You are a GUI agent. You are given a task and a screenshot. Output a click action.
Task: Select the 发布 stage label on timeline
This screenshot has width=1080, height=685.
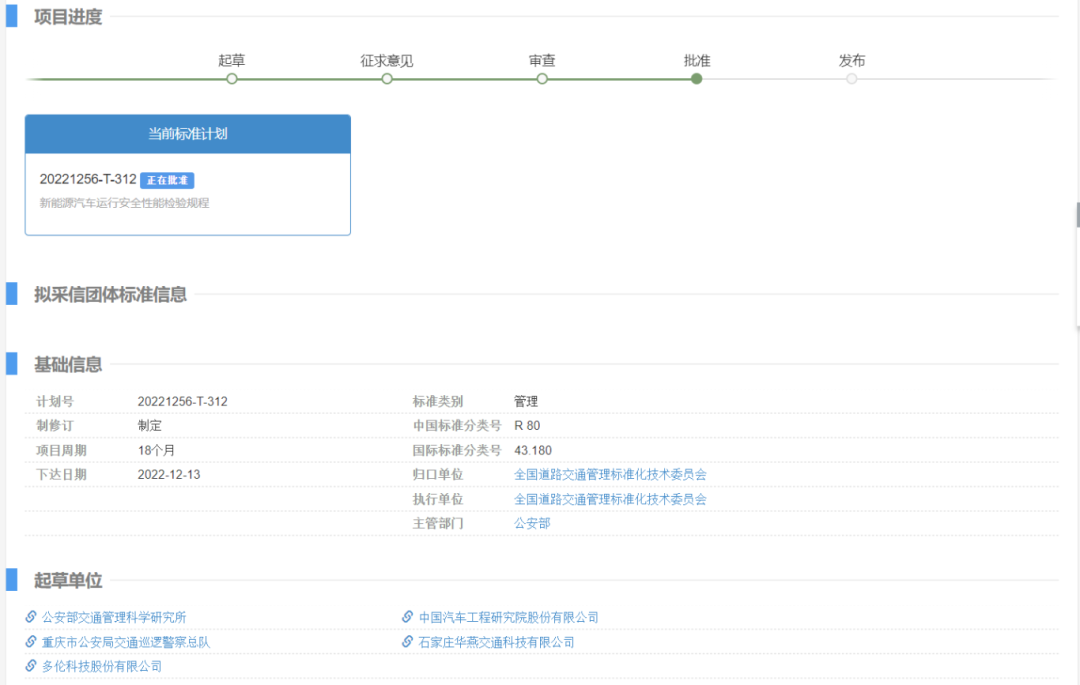pos(851,60)
